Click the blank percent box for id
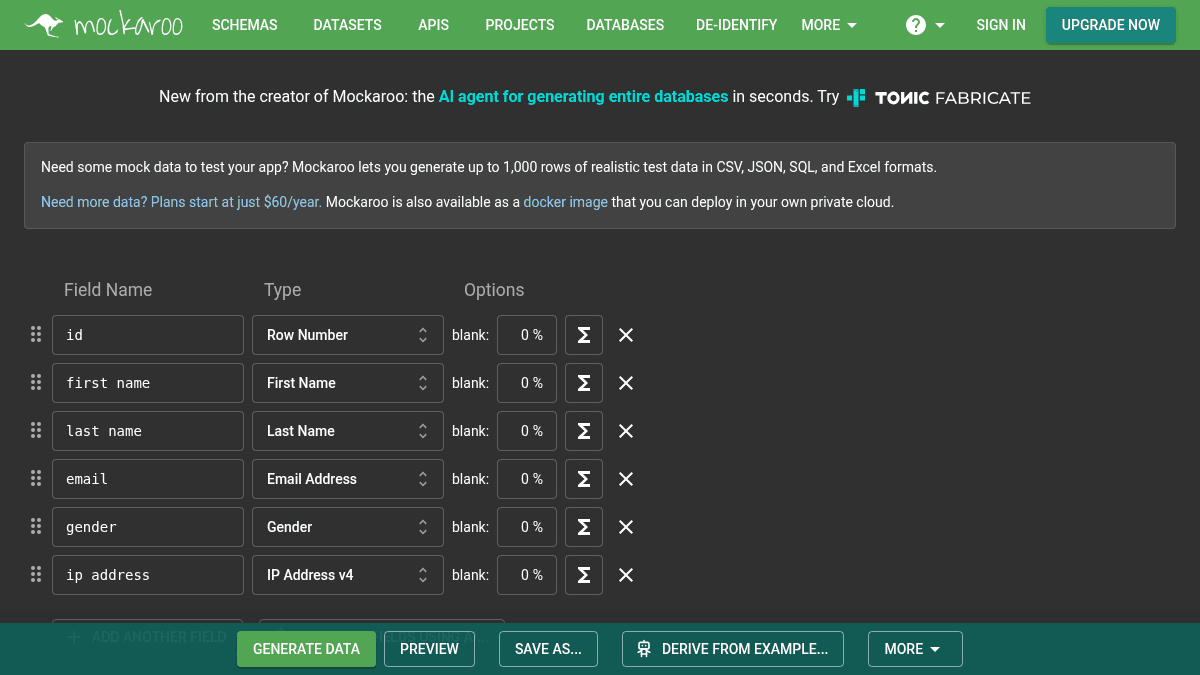This screenshot has height=675, width=1200. [527, 335]
